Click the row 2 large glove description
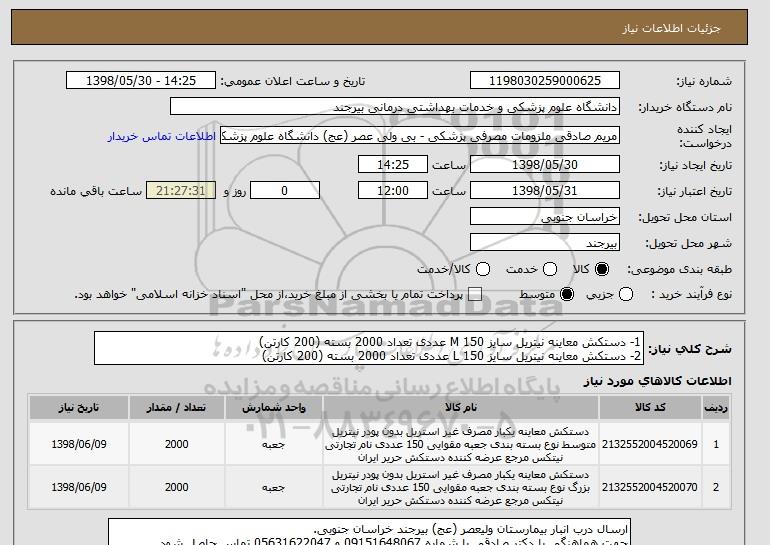This screenshot has height=545, width=770. pos(461,488)
